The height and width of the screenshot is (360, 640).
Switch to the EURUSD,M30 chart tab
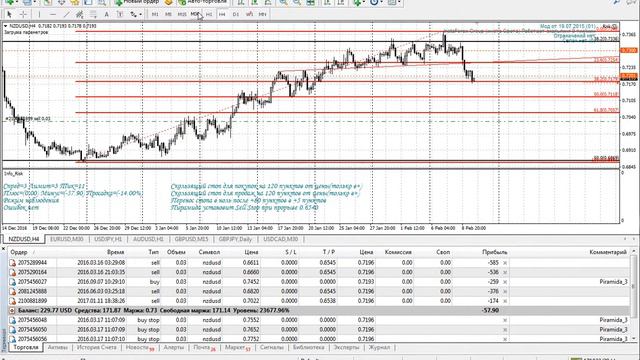tap(67, 239)
